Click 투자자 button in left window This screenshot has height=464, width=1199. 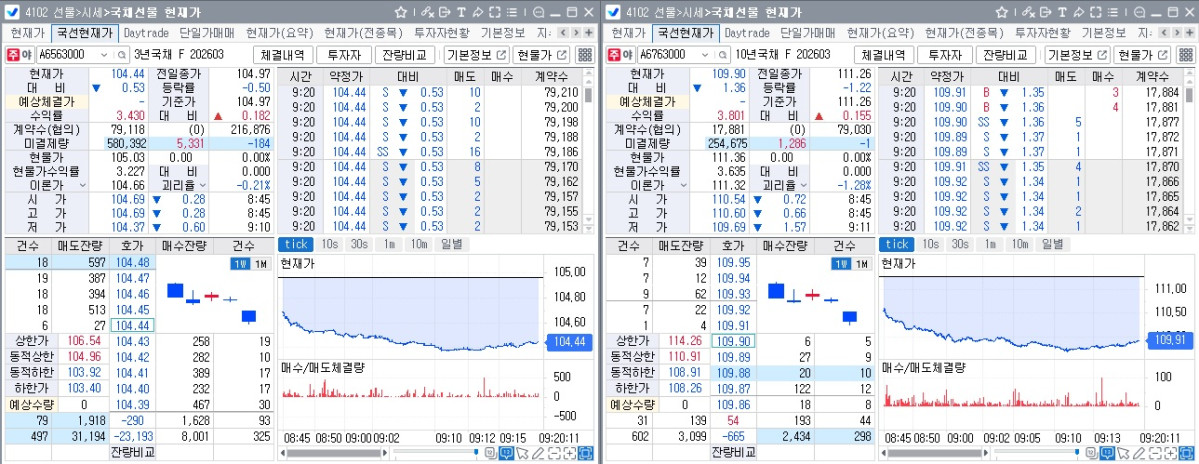(x=344, y=55)
